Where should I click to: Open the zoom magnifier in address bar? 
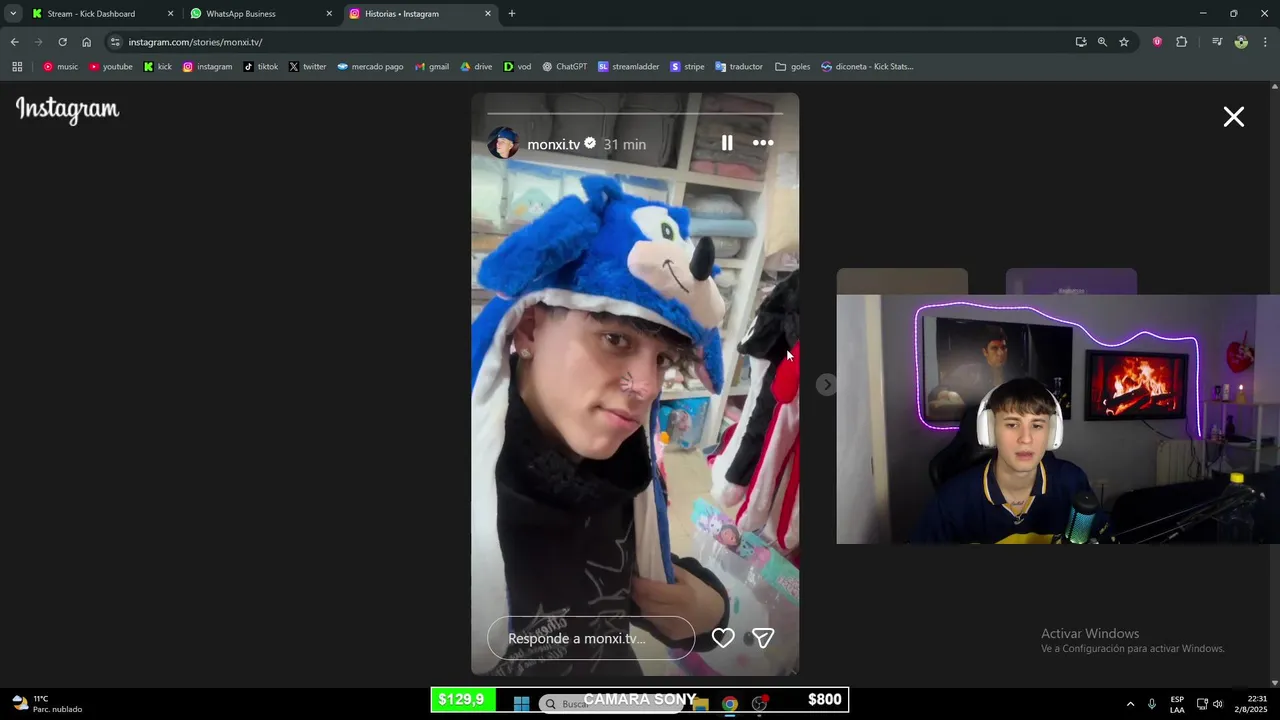click(x=1102, y=42)
